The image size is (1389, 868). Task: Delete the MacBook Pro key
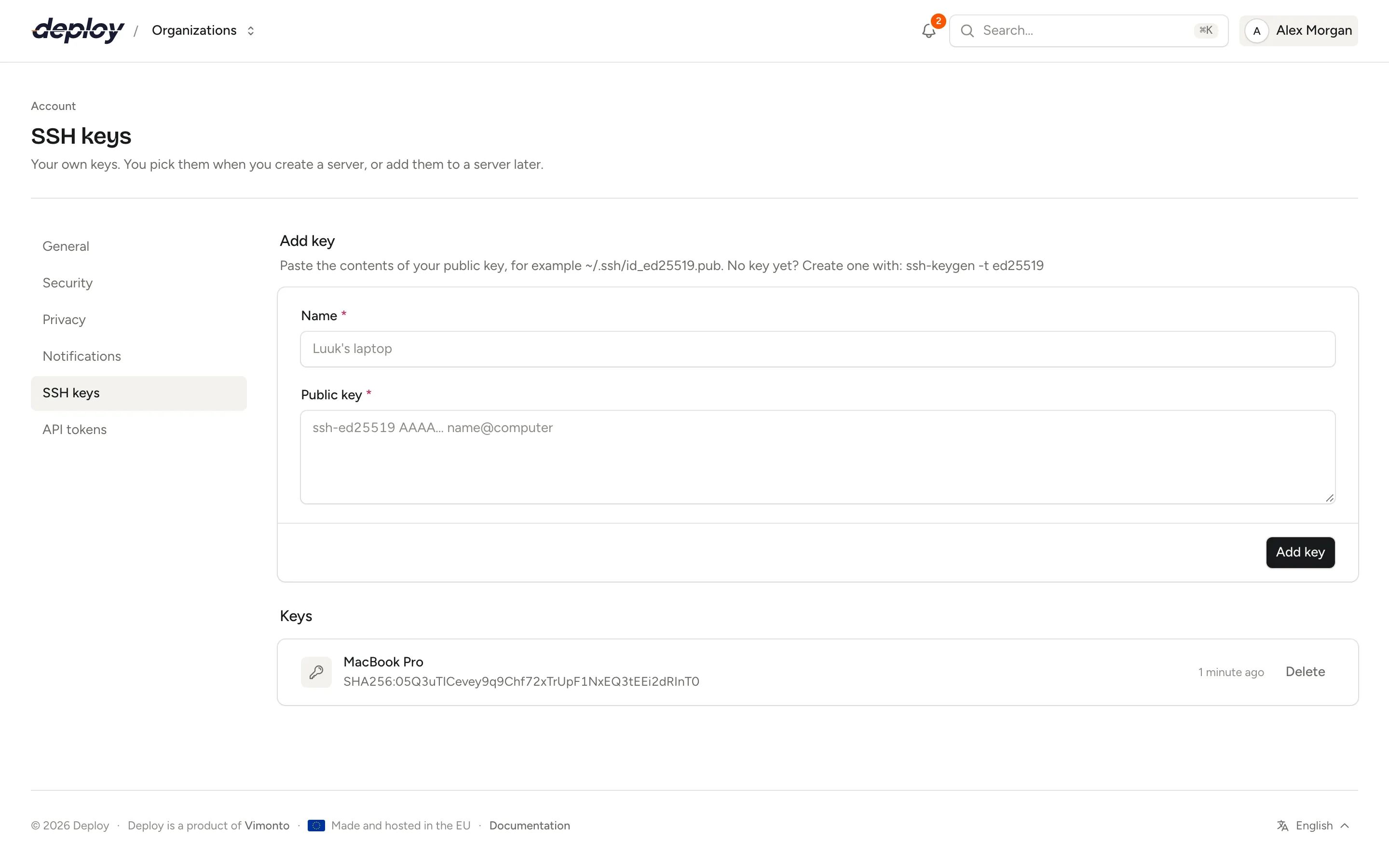tap(1305, 672)
